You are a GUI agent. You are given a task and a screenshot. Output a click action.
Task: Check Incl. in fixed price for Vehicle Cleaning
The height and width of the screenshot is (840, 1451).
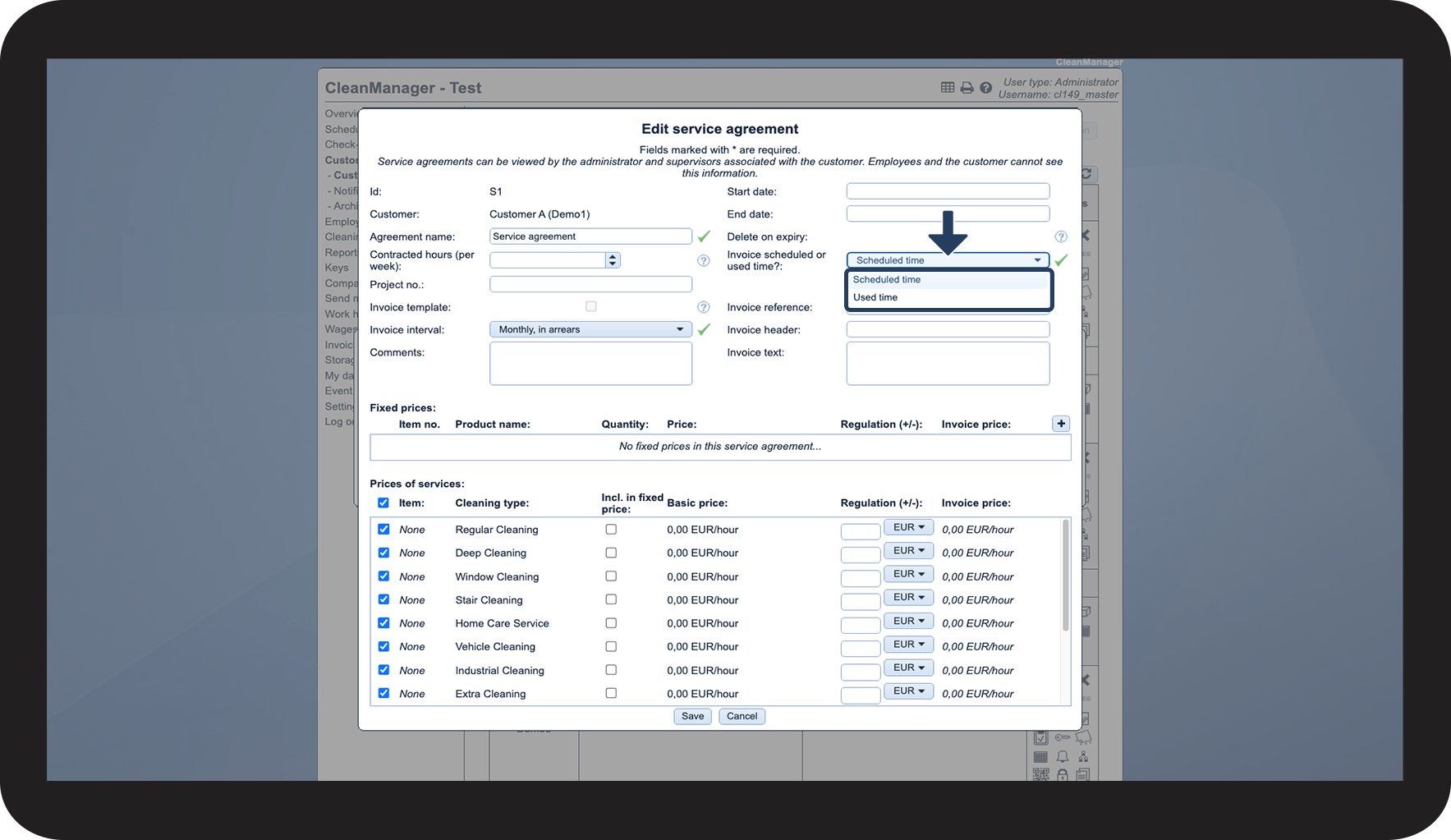[611, 646]
